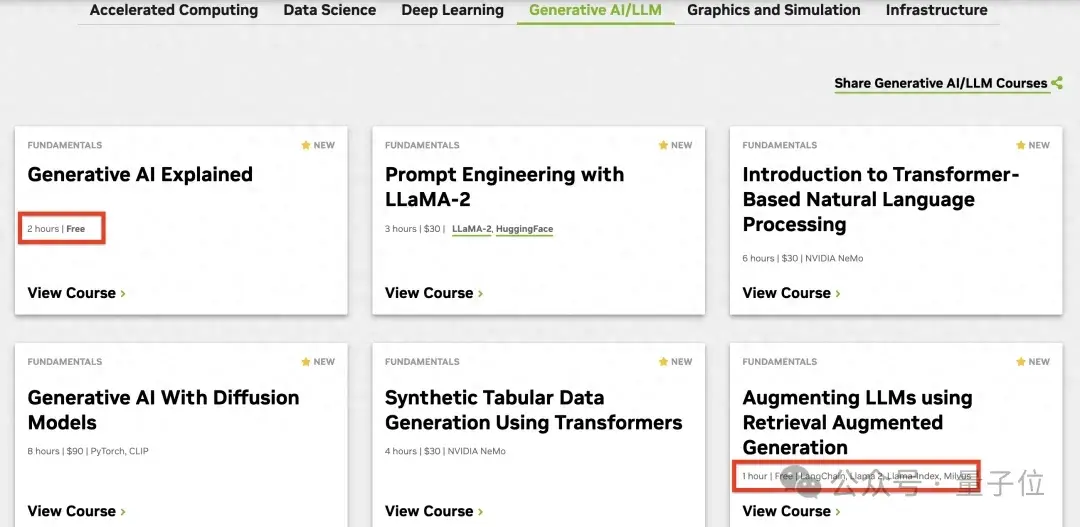
Task: Click the star NEW badge on Generative AI Explained
Action: pos(318,145)
